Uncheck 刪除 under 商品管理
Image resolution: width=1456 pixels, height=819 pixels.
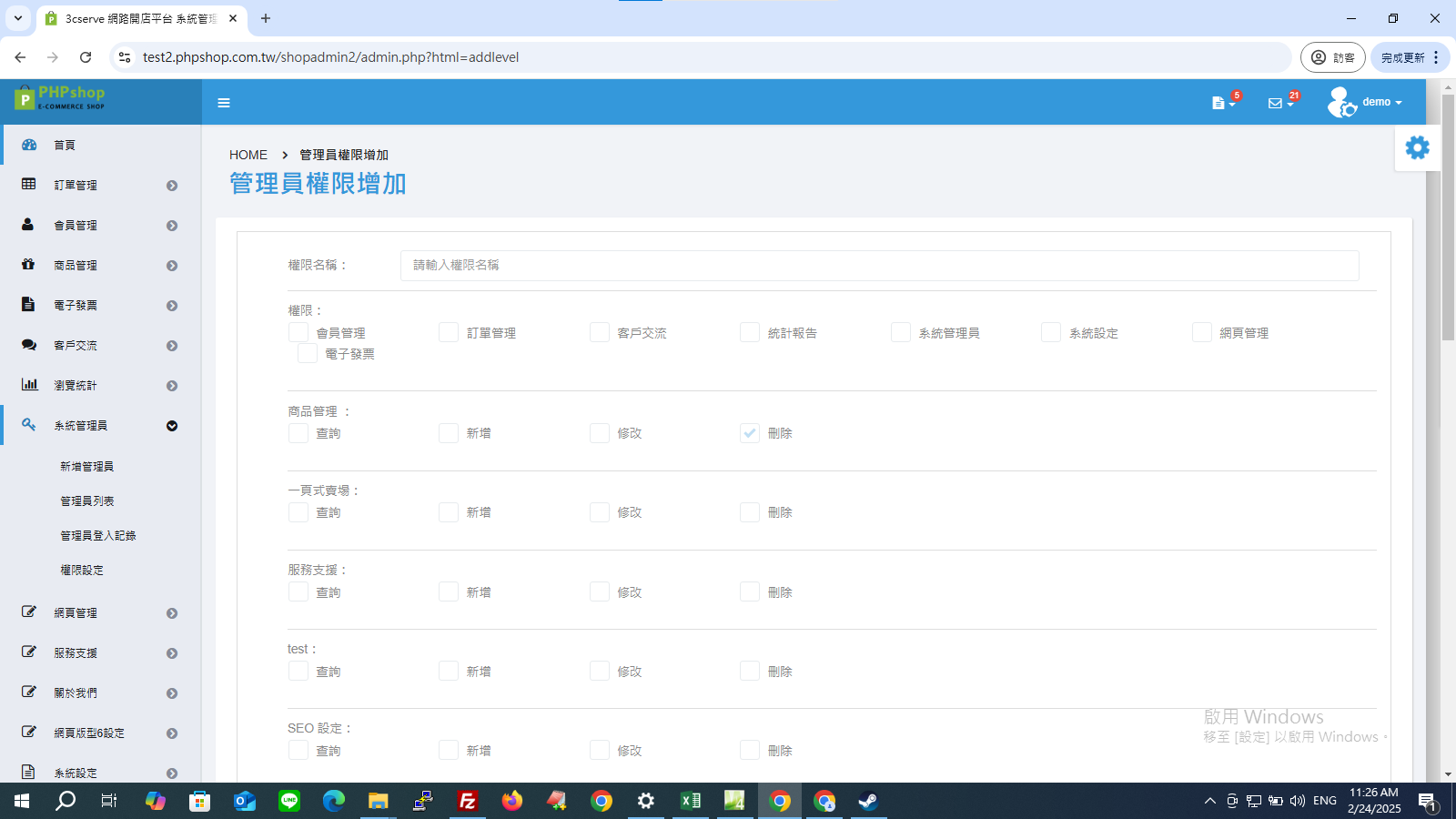[x=750, y=433]
